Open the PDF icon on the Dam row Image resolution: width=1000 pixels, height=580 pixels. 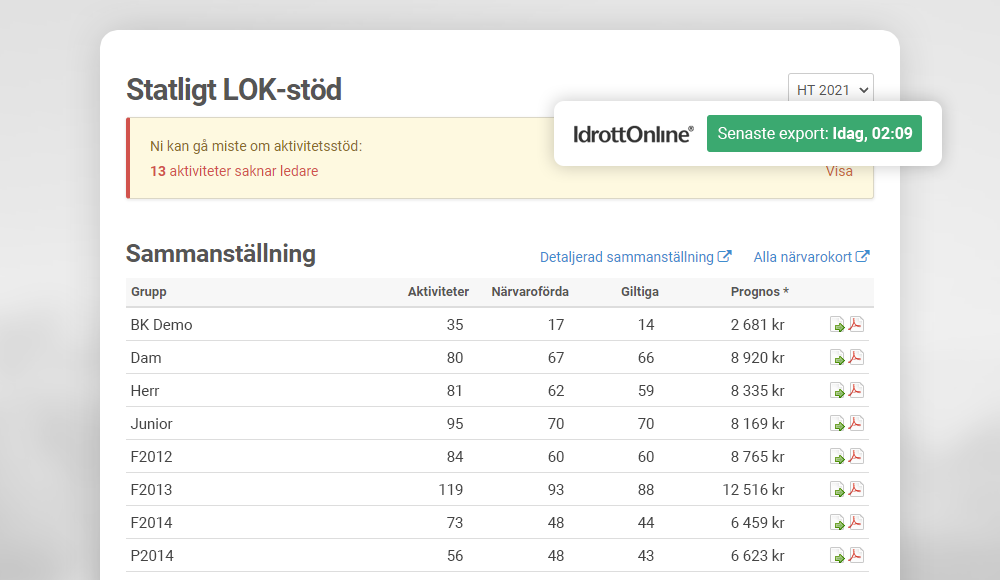857,357
